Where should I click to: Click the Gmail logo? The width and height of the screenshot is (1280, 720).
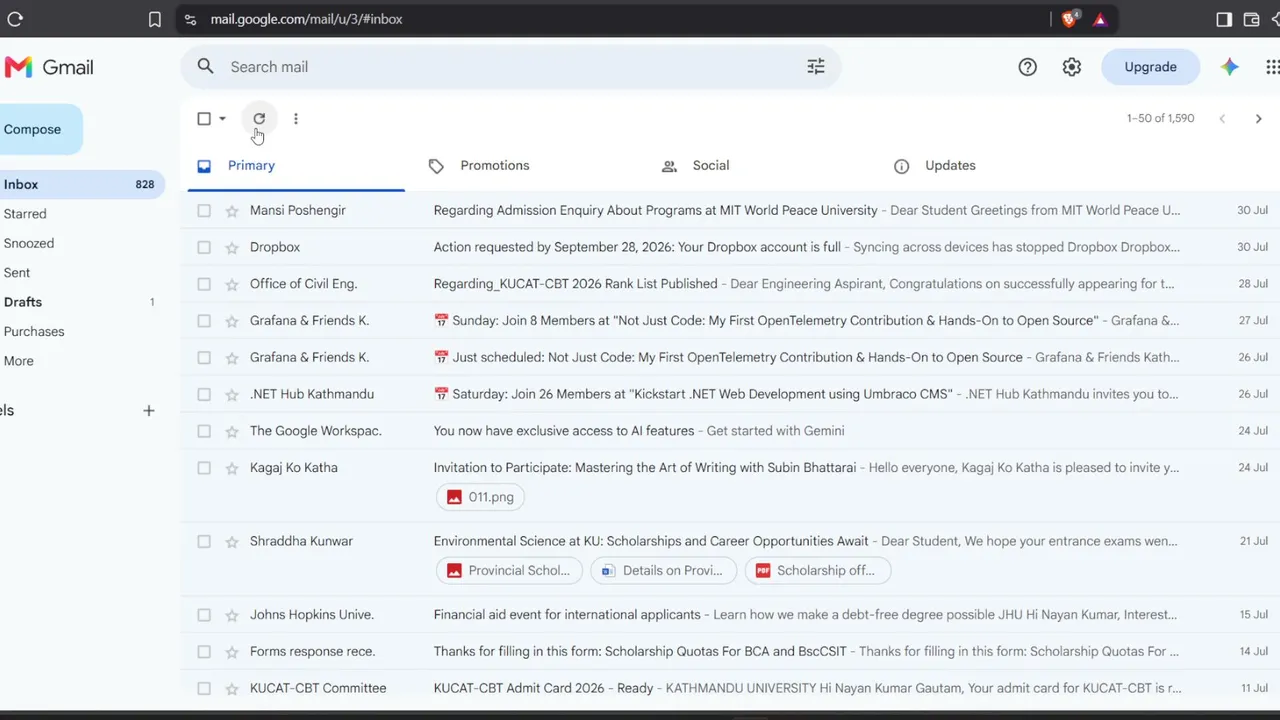coord(49,67)
